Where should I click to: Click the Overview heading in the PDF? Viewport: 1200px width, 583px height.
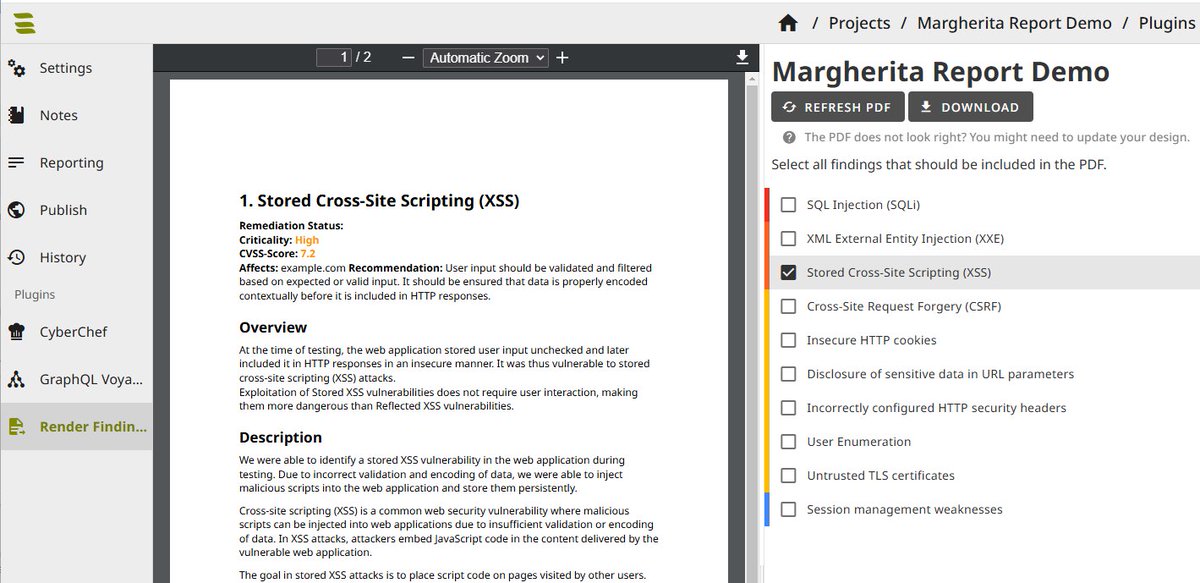pos(273,327)
